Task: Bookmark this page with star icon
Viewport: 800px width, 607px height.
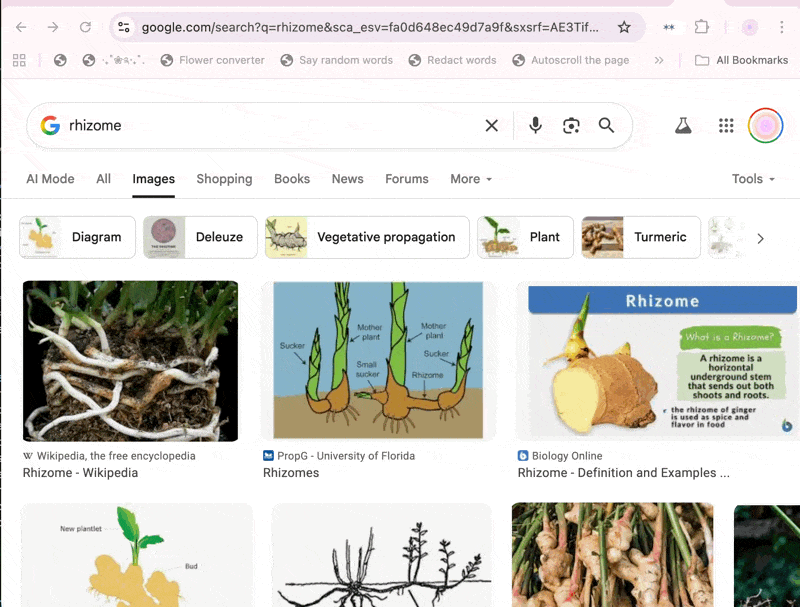Action: tap(624, 27)
